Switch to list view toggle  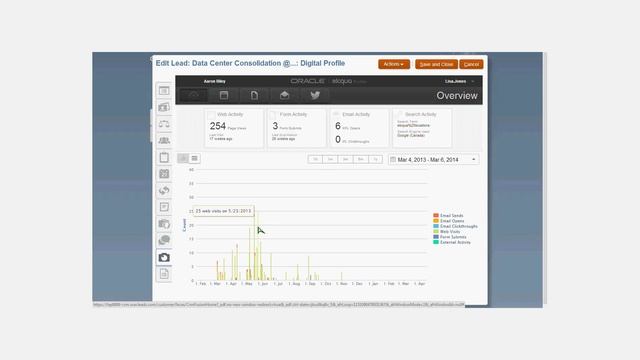[x=195, y=158]
